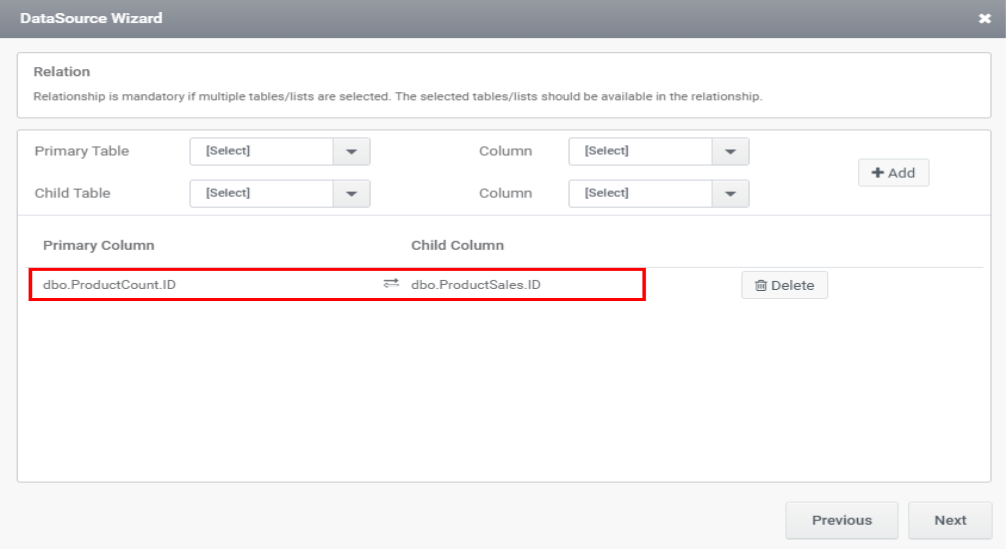Click the plus icon in Add
This screenshot has height=549, width=1008.
coord(877,173)
